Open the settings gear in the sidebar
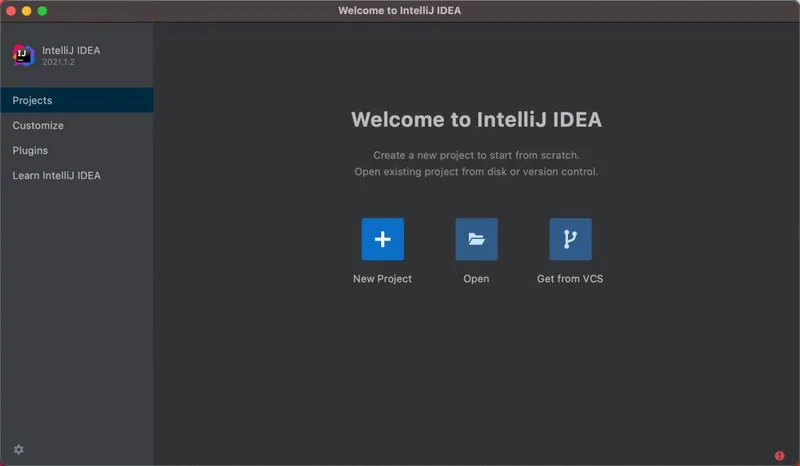This screenshot has width=800, height=466. (x=18, y=450)
